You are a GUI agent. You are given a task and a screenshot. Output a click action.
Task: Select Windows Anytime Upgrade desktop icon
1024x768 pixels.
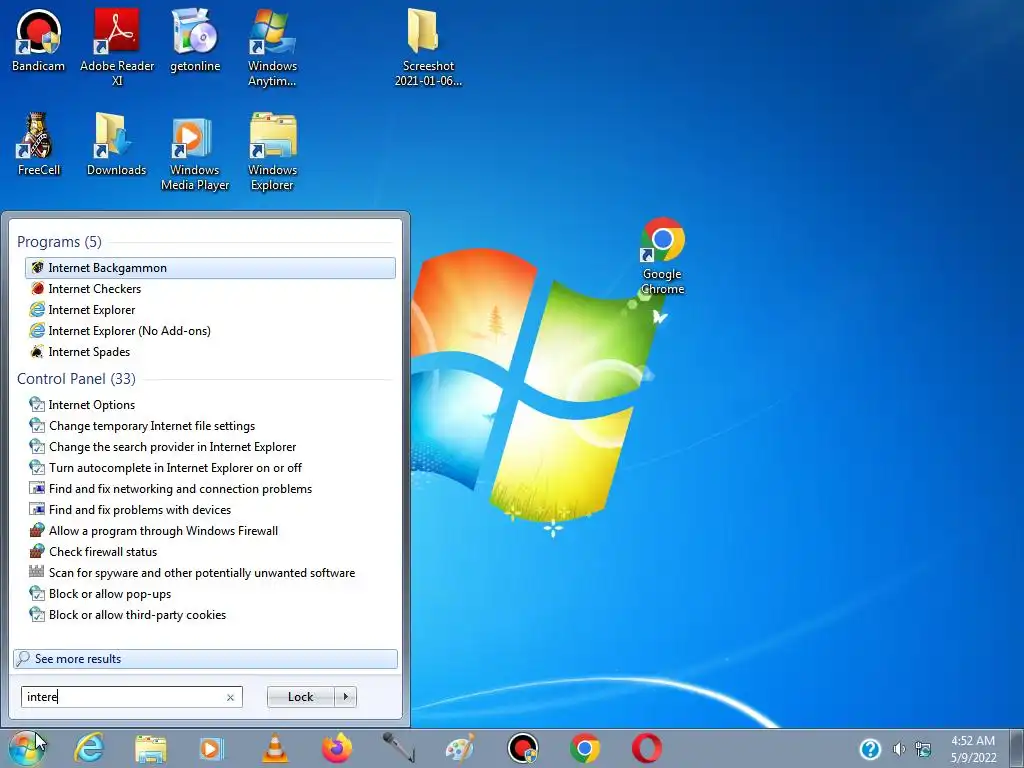click(x=272, y=47)
